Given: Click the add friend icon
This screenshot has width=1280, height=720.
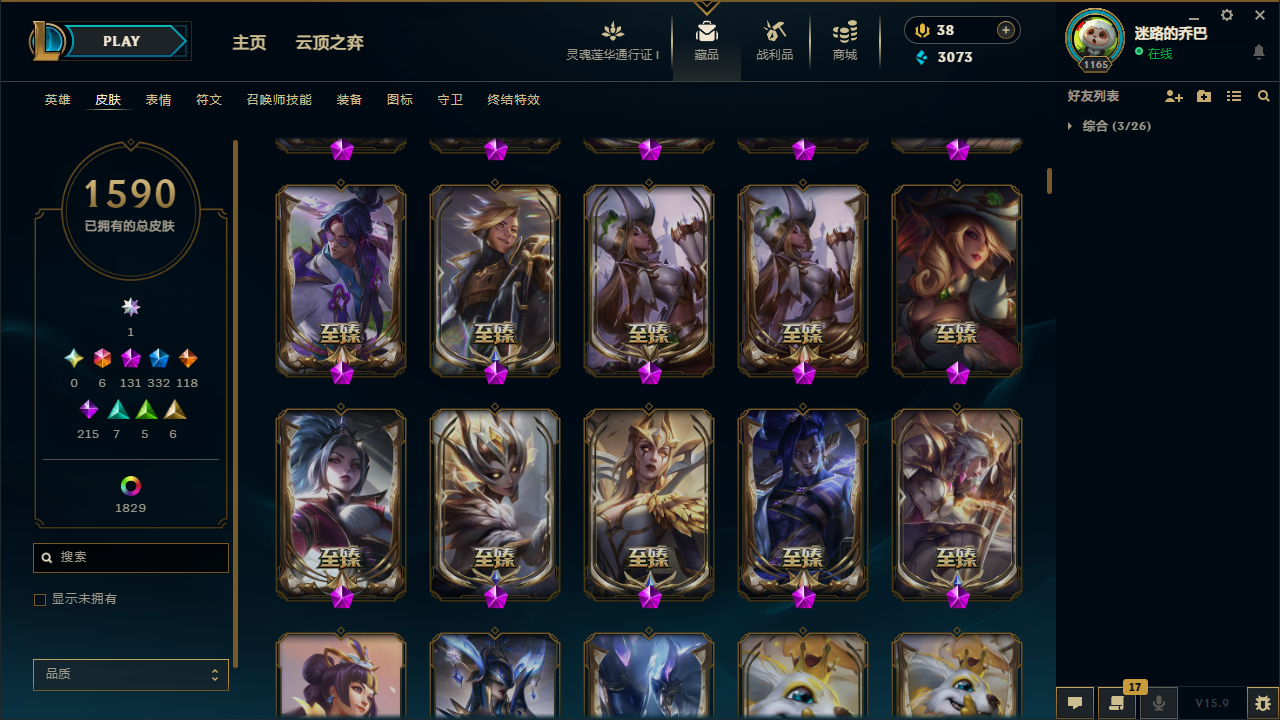Looking at the screenshot, I should point(1174,96).
